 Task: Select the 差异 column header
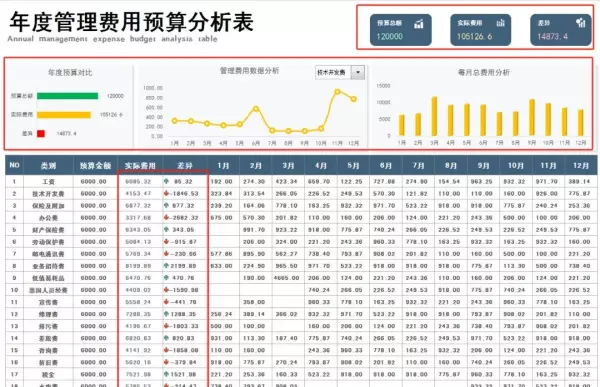[185, 165]
